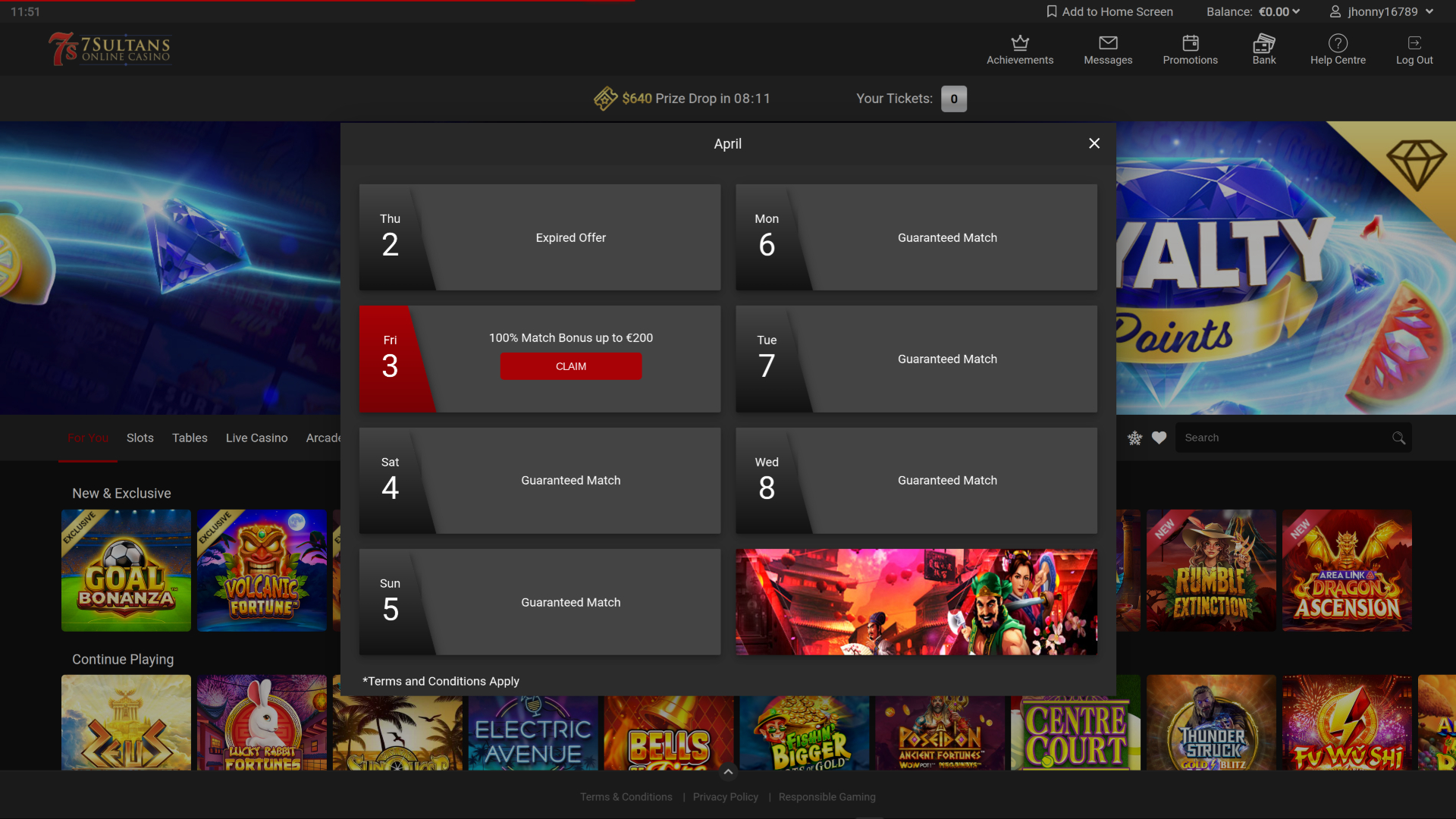Open the Help Centre question icon
The image size is (1456, 819).
coord(1338,42)
